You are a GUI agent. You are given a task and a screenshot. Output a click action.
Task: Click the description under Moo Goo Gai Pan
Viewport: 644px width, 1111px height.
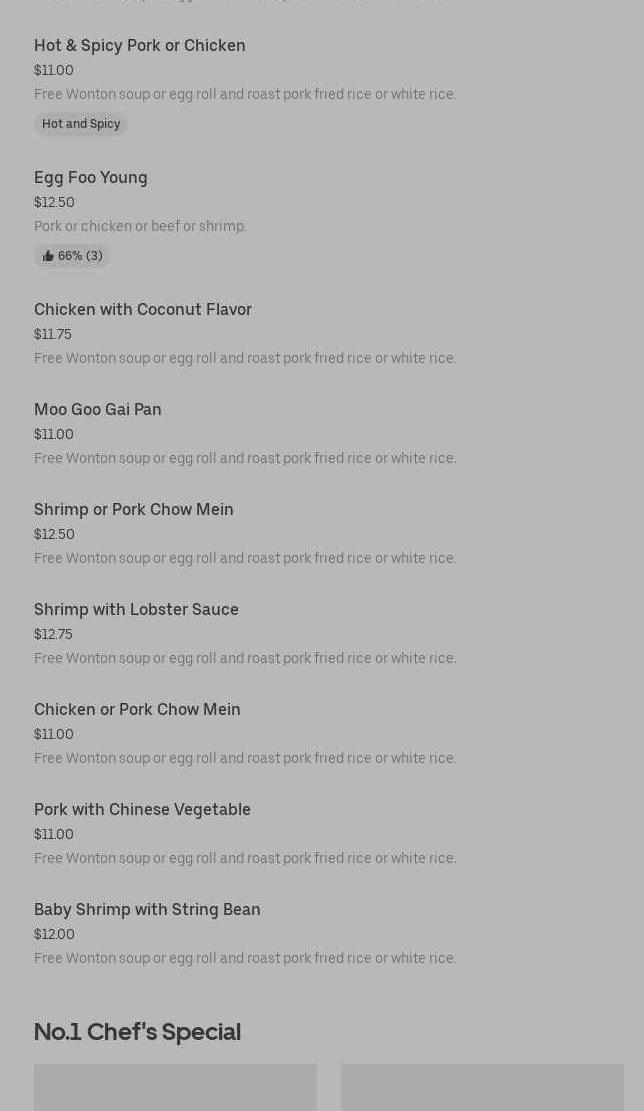(245, 459)
